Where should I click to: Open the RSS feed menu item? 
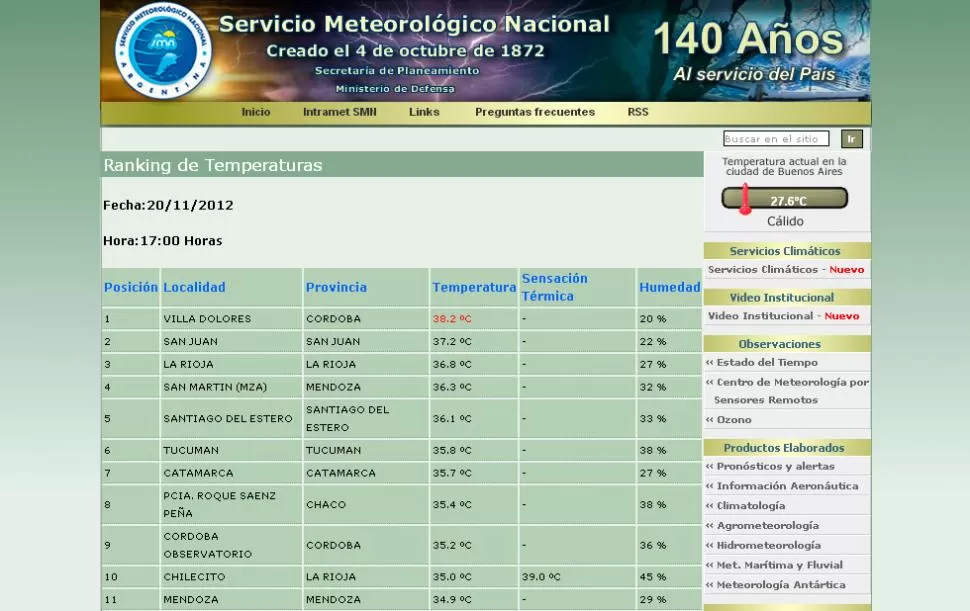point(637,112)
